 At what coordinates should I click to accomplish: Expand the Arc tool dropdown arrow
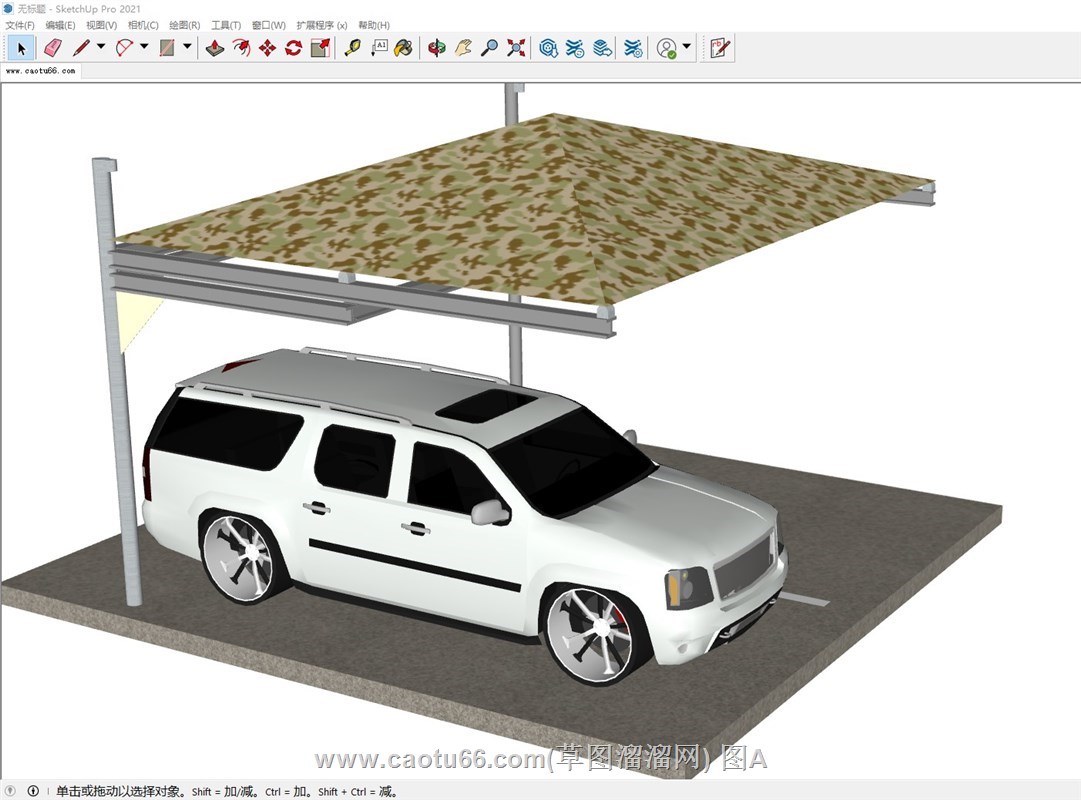[x=144, y=47]
